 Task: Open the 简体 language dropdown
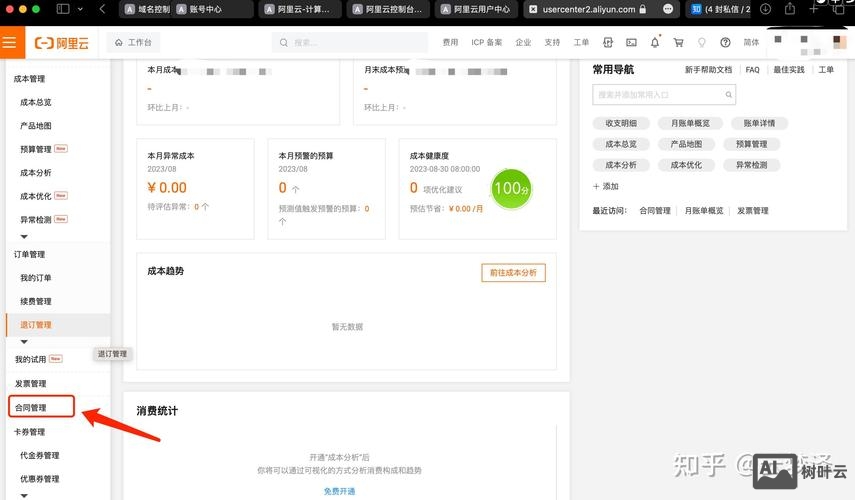click(751, 43)
